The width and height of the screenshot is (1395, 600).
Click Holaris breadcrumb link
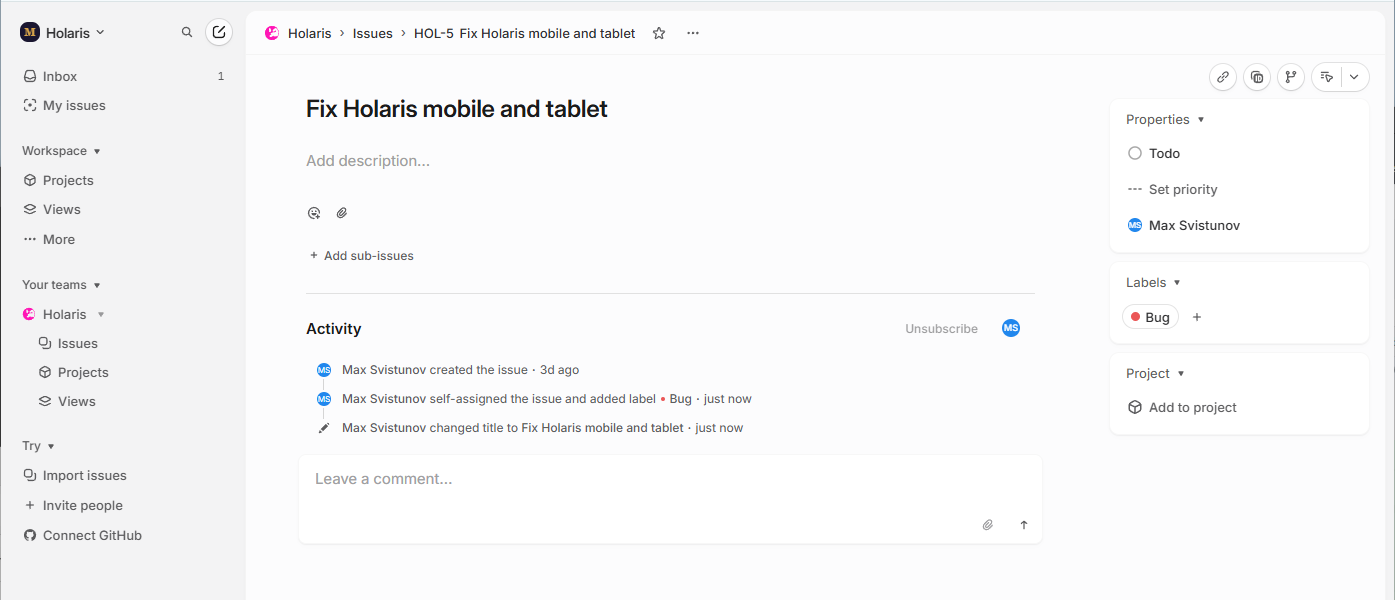[309, 33]
